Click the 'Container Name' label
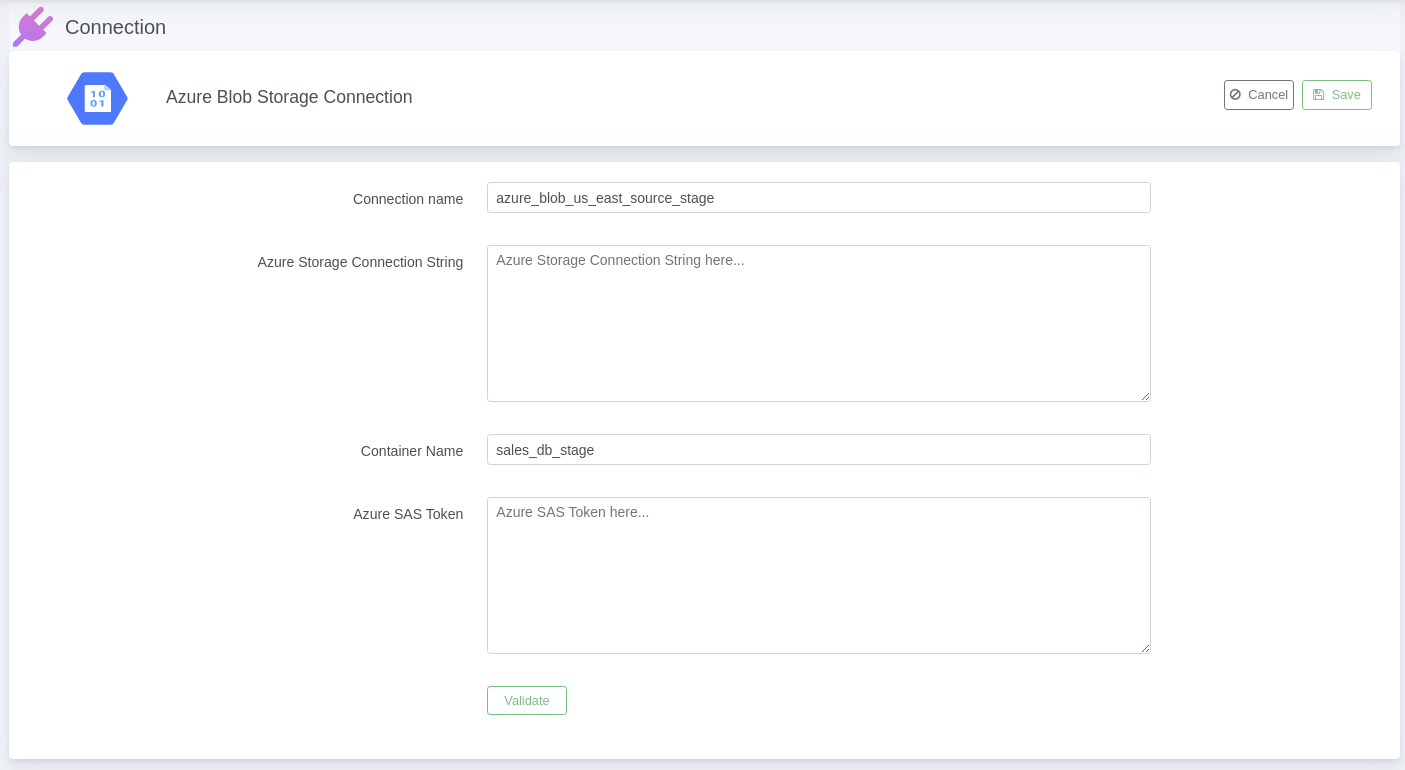The width and height of the screenshot is (1405, 770). point(412,451)
